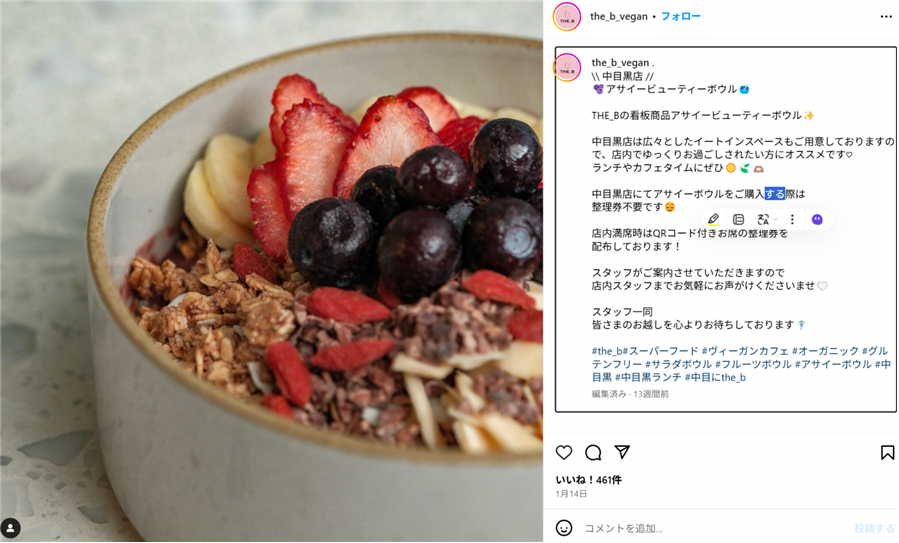Click the translate icon in floating toolbar
The height and width of the screenshot is (543, 899).
(x=763, y=219)
